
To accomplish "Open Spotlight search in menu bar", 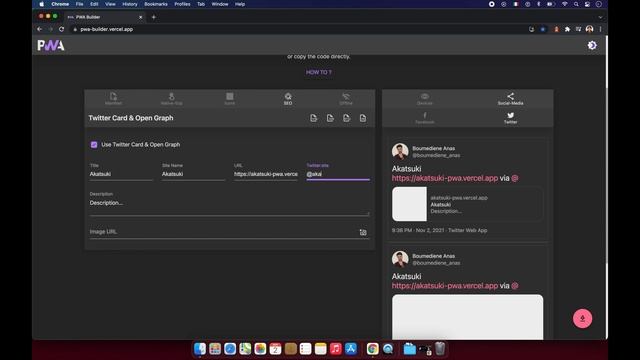I will pos(576,4).
